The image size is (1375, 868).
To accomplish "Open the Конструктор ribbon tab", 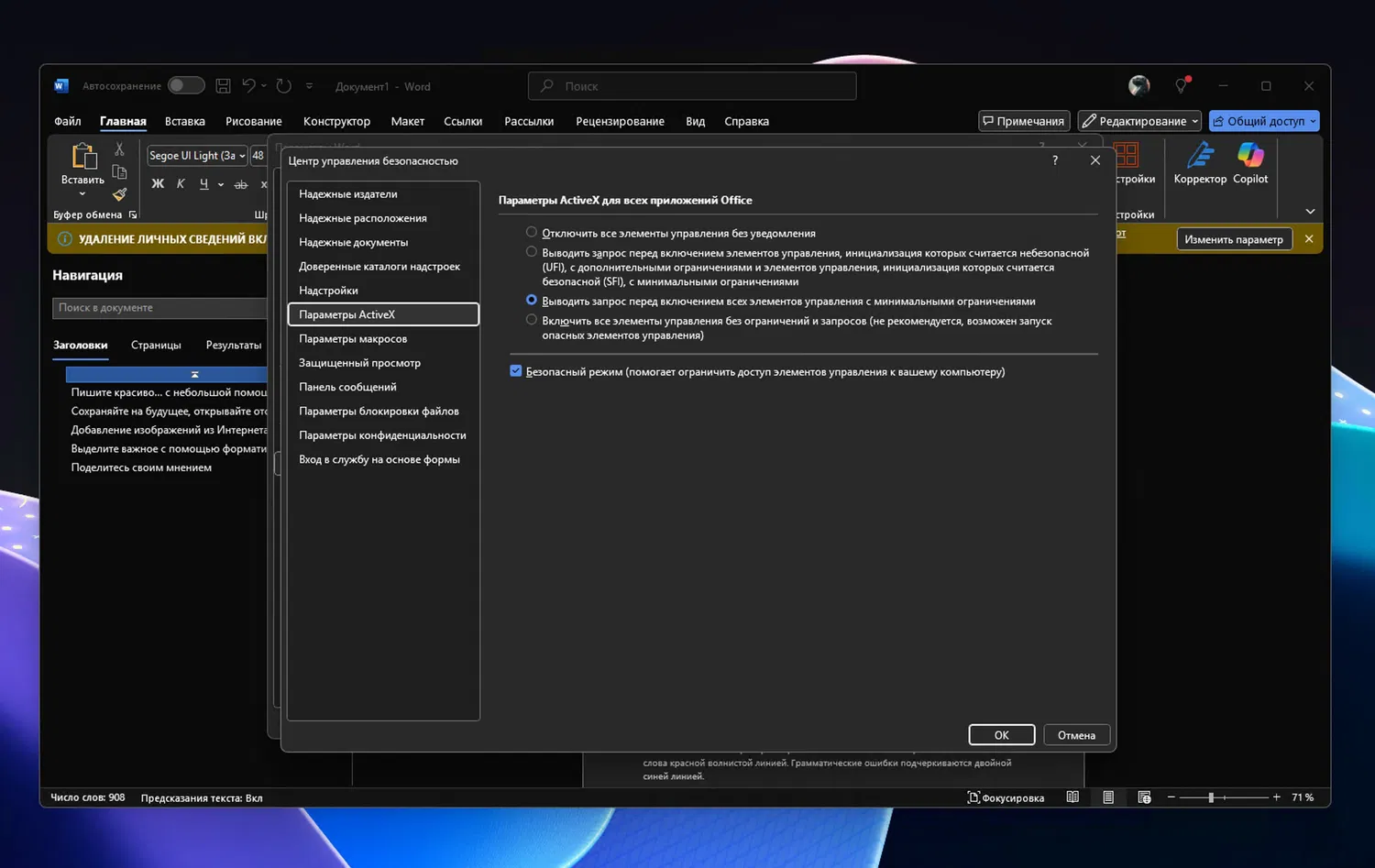I will pyautogui.click(x=336, y=121).
